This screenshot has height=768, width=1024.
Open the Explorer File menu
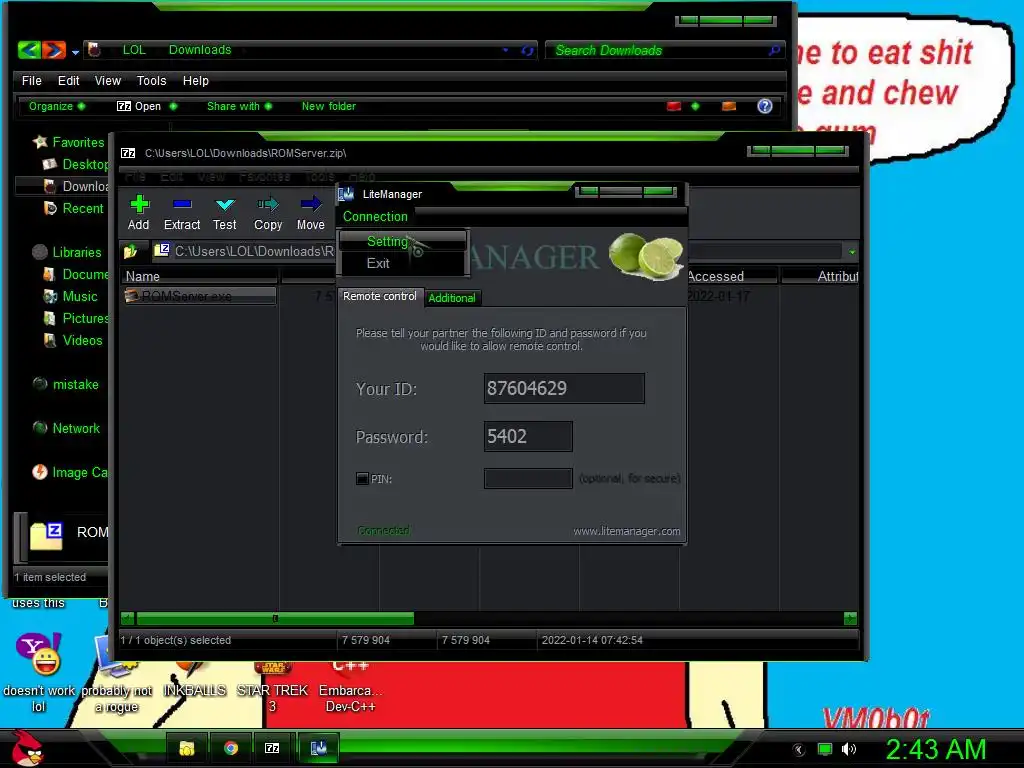[31, 80]
